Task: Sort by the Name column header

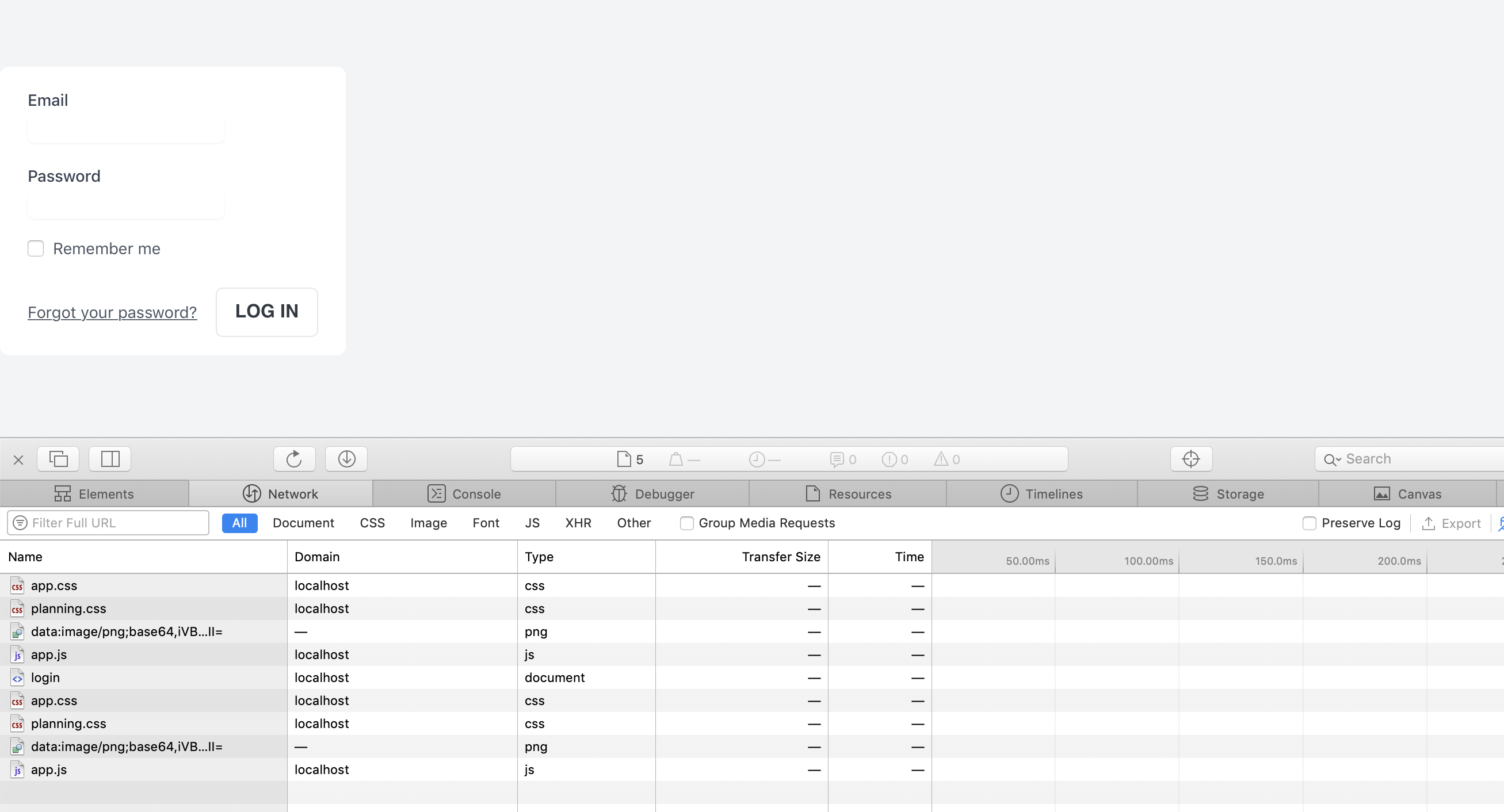Action: [143, 557]
